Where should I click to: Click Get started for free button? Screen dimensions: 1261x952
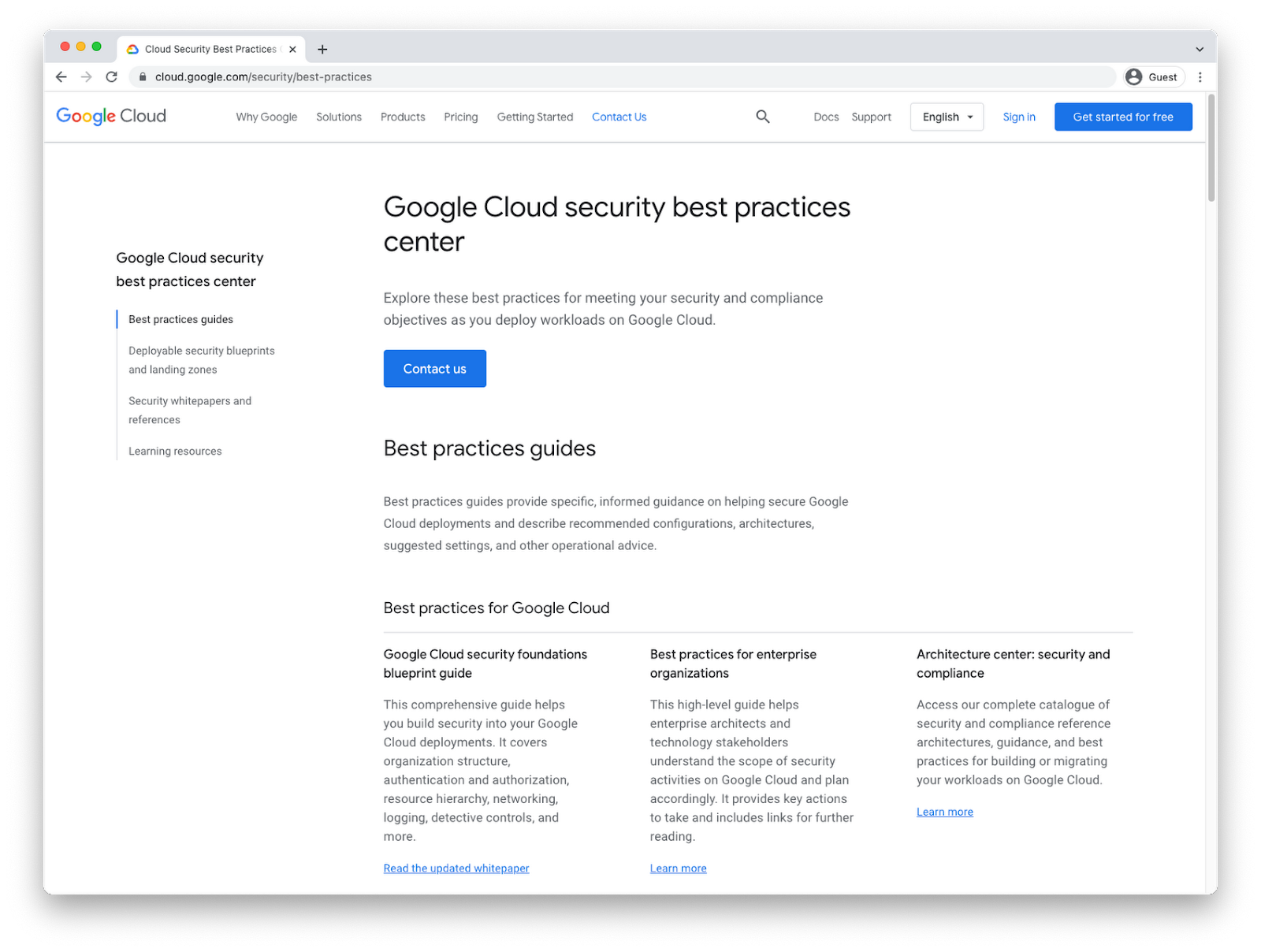(1123, 117)
